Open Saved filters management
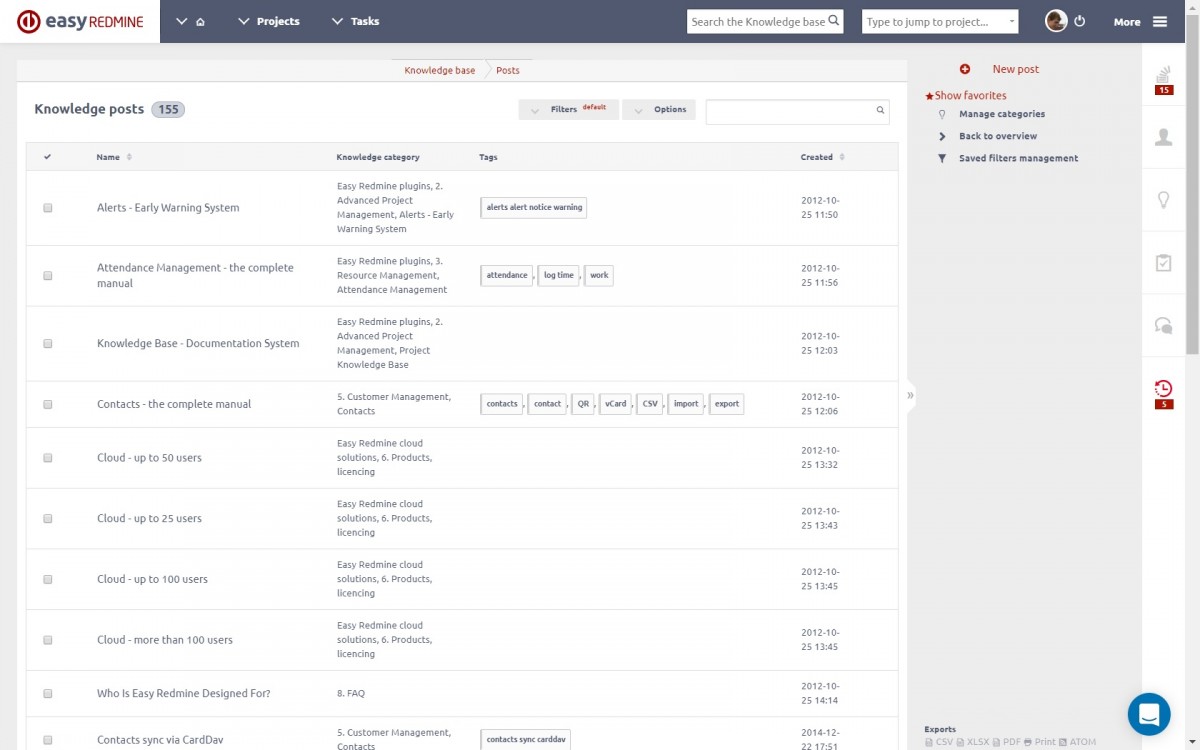1200x750 pixels. 1019,158
